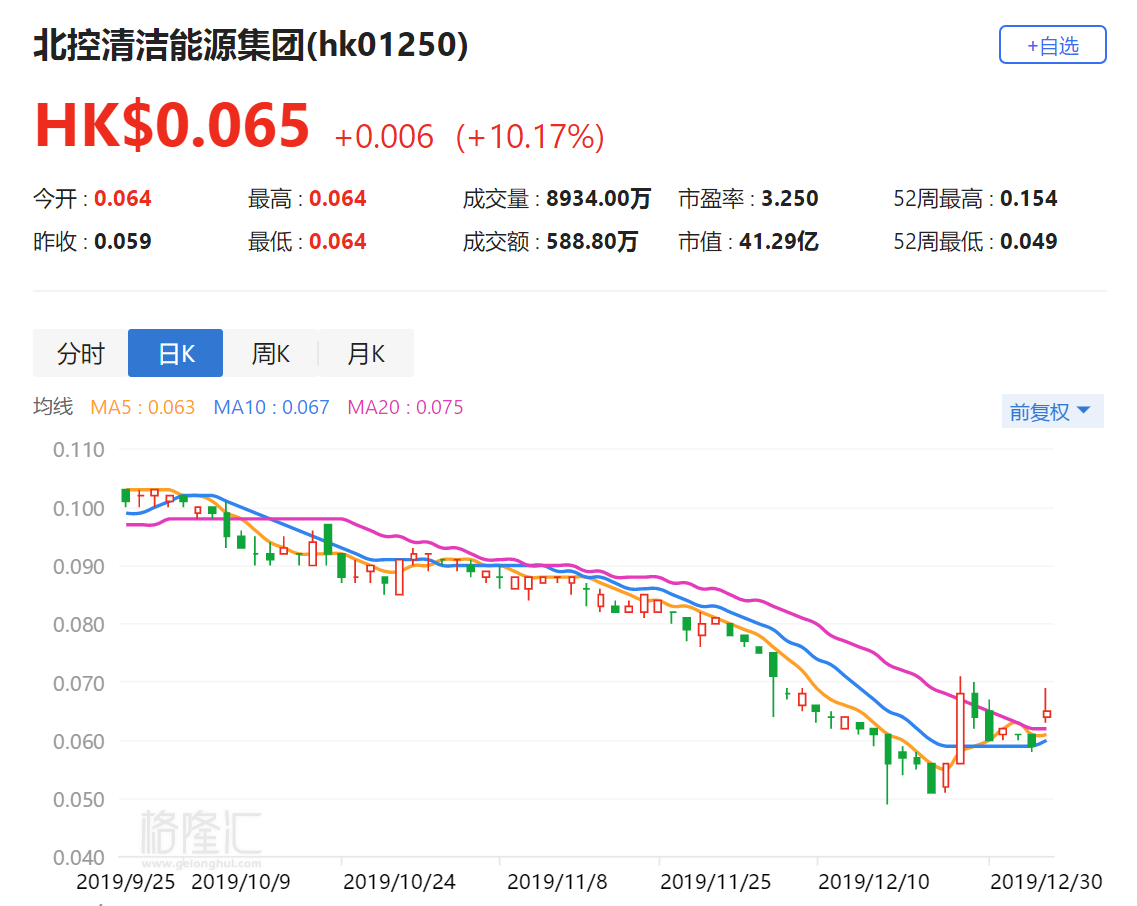The width and height of the screenshot is (1137, 906).
Task: Click the MA20 magenta indicator label
Action: [x=405, y=407]
